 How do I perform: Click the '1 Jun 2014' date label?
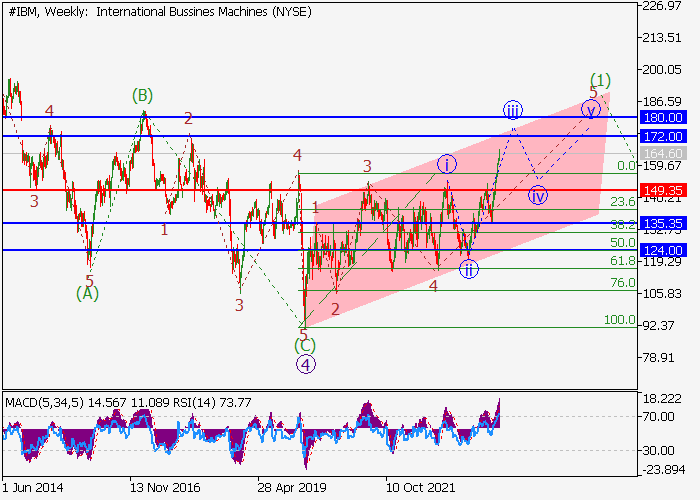pyautogui.click(x=33, y=488)
